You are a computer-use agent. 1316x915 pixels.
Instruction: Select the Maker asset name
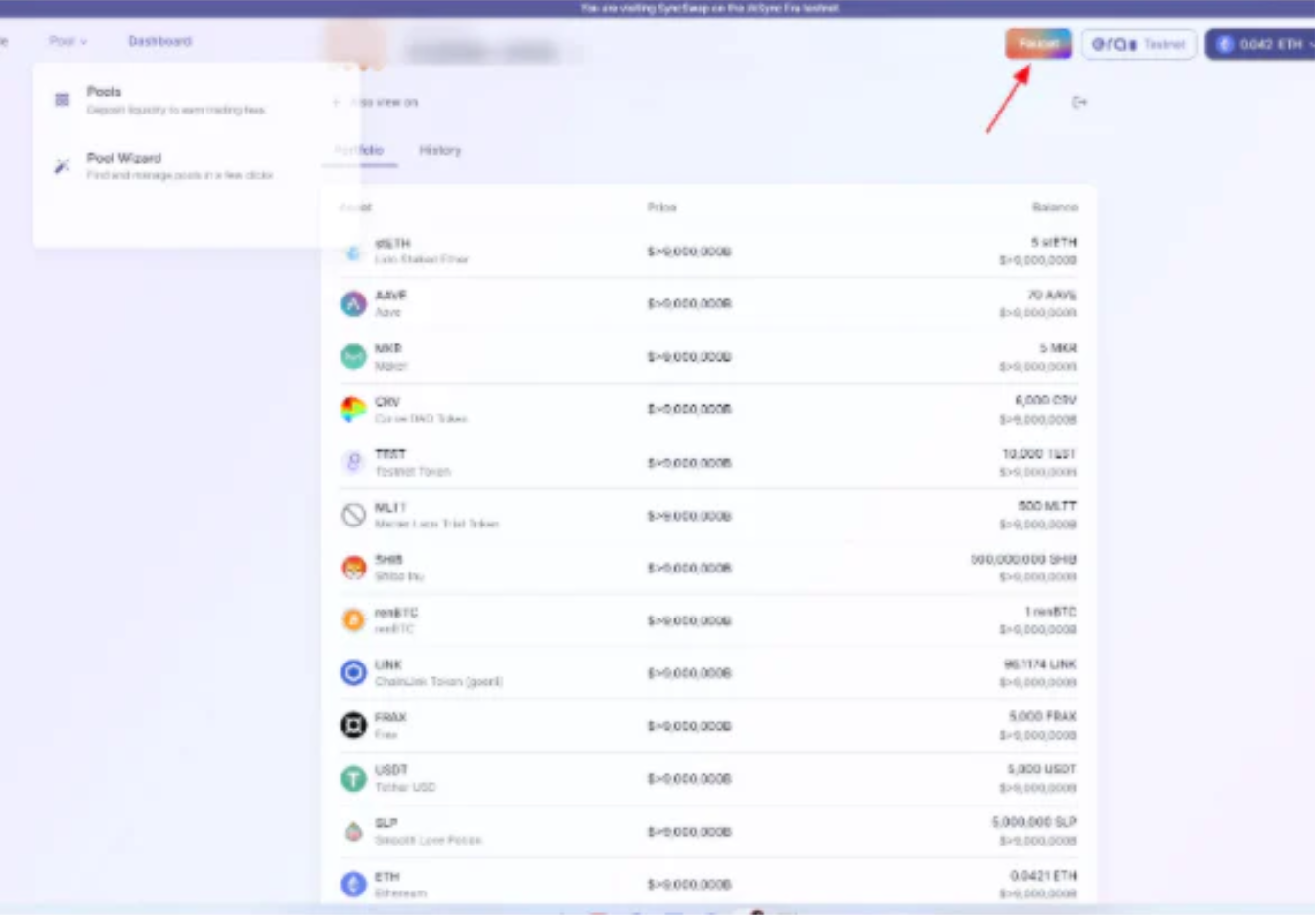click(390, 366)
